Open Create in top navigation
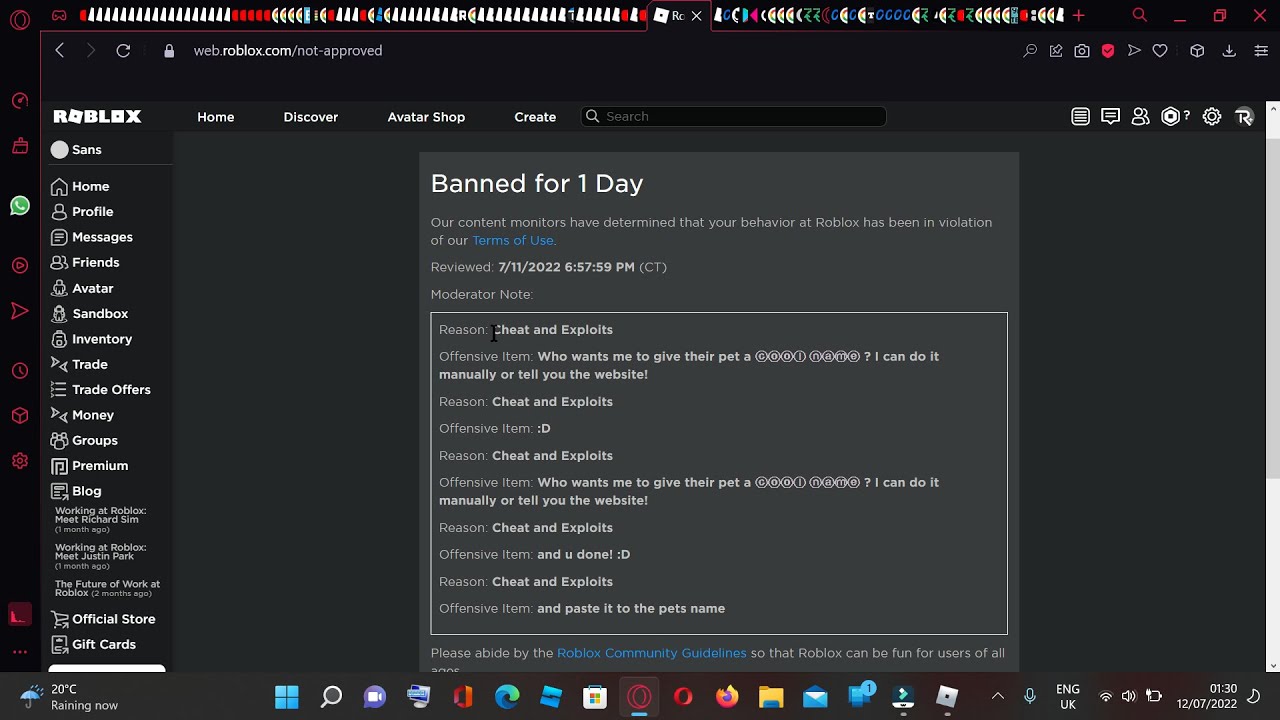The width and height of the screenshot is (1280, 720). click(535, 117)
